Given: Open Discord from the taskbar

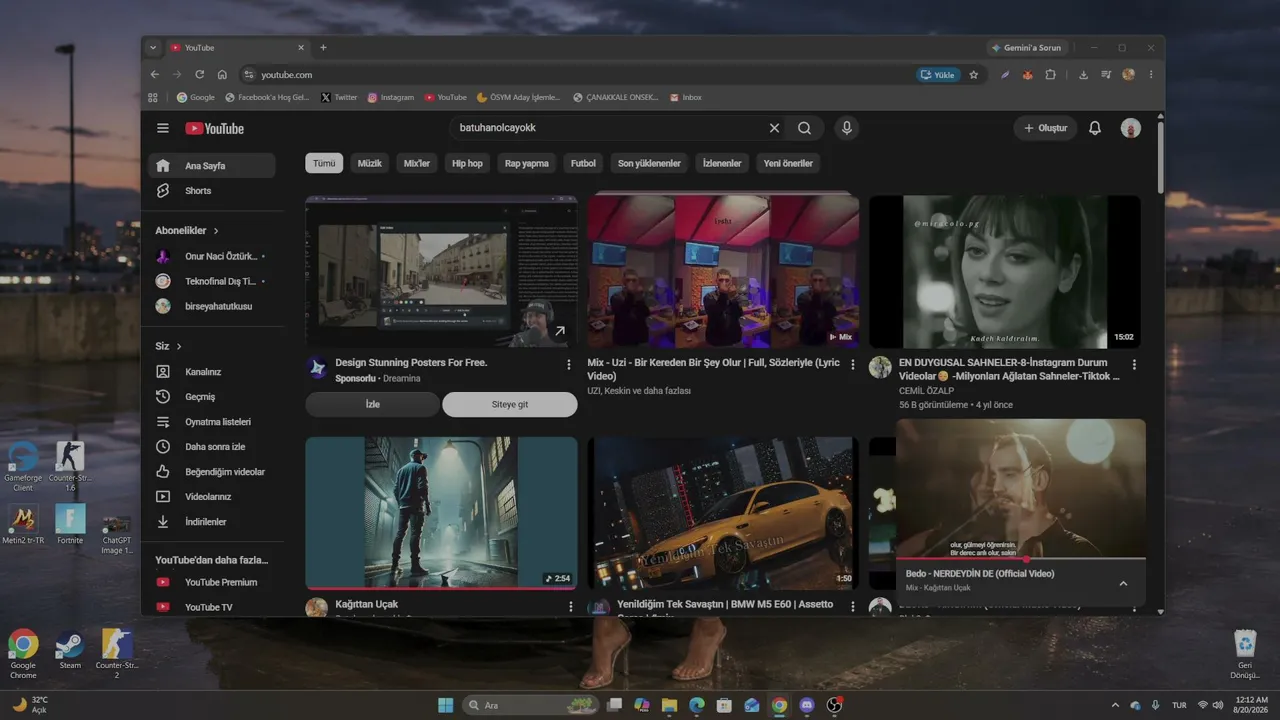Looking at the screenshot, I should [807, 705].
